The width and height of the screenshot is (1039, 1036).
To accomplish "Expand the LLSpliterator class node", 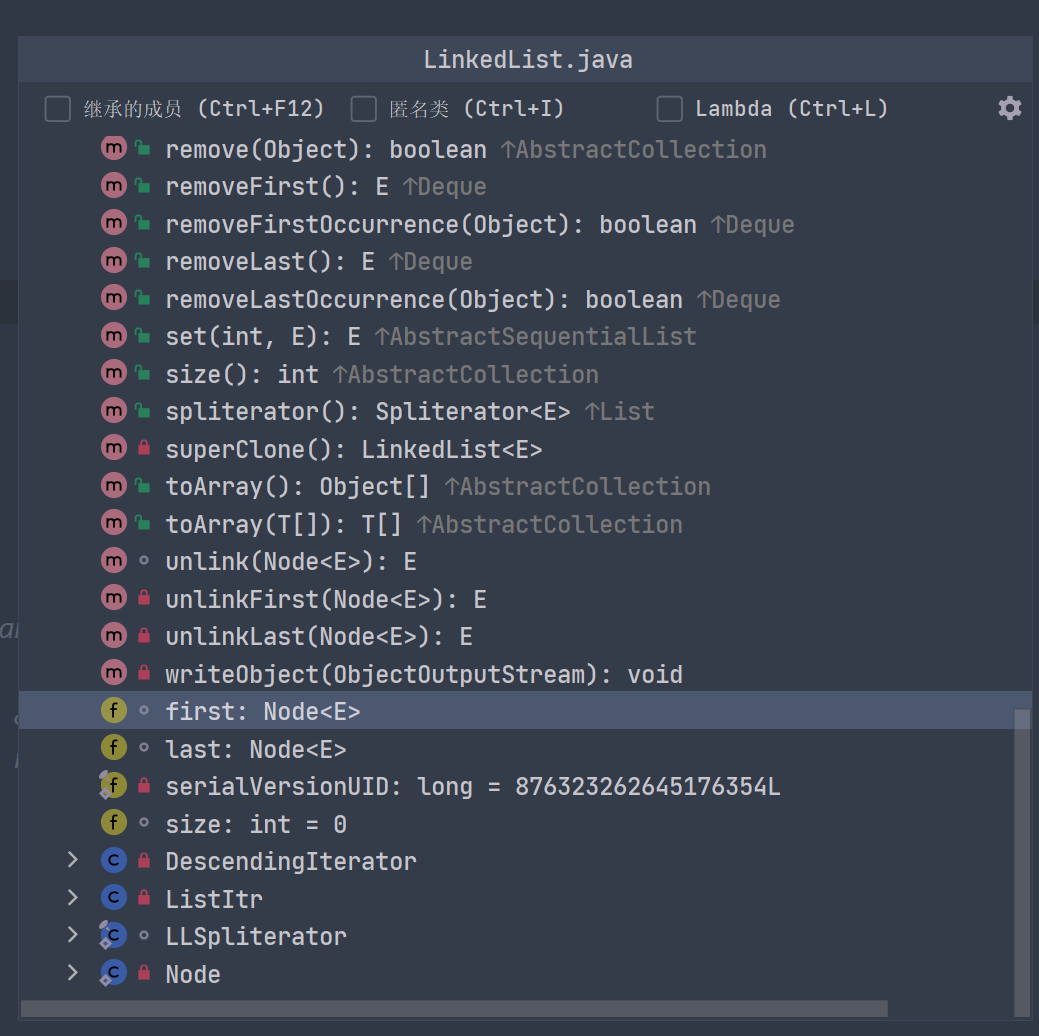I will click(72, 936).
